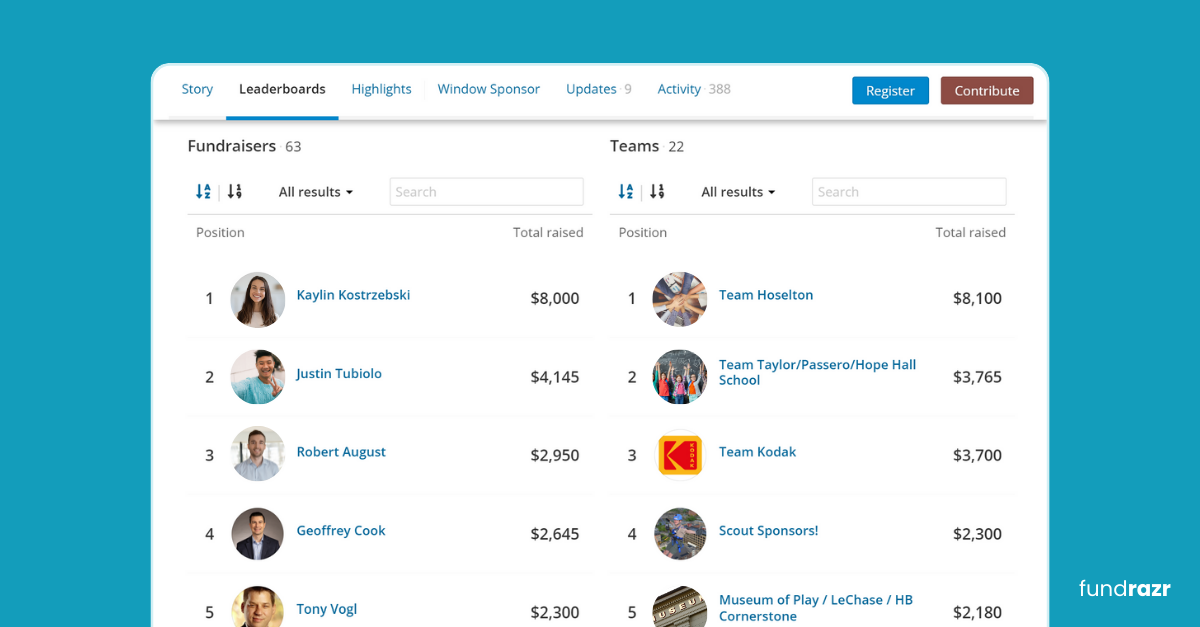Click Justin Tubiolo's profile picture
This screenshot has height=627, width=1200.
click(x=257, y=377)
